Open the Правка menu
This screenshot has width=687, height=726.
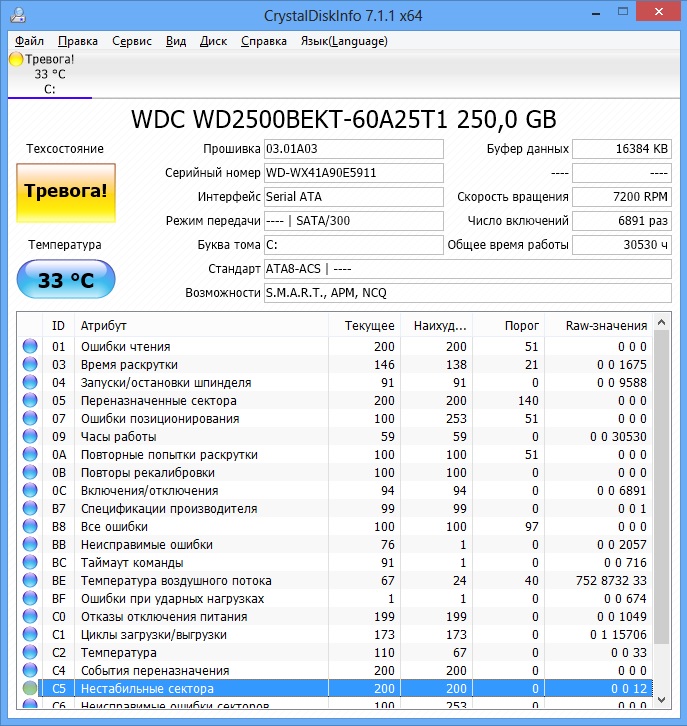pyautogui.click(x=78, y=41)
